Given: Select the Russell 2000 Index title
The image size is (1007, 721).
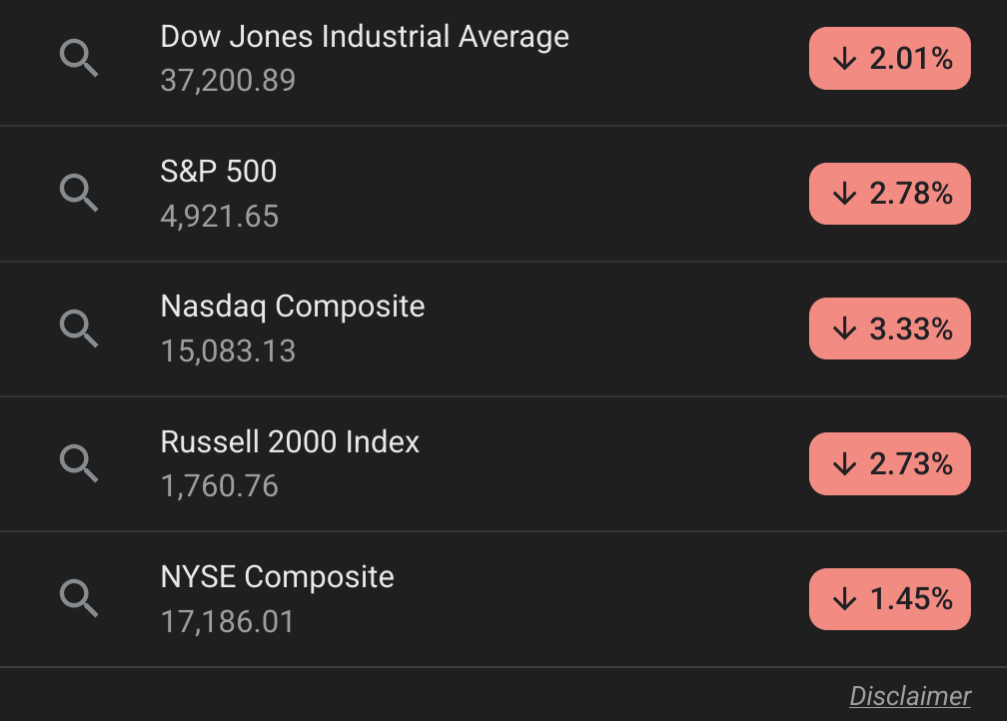Looking at the screenshot, I should pyautogui.click(x=290, y=442).
